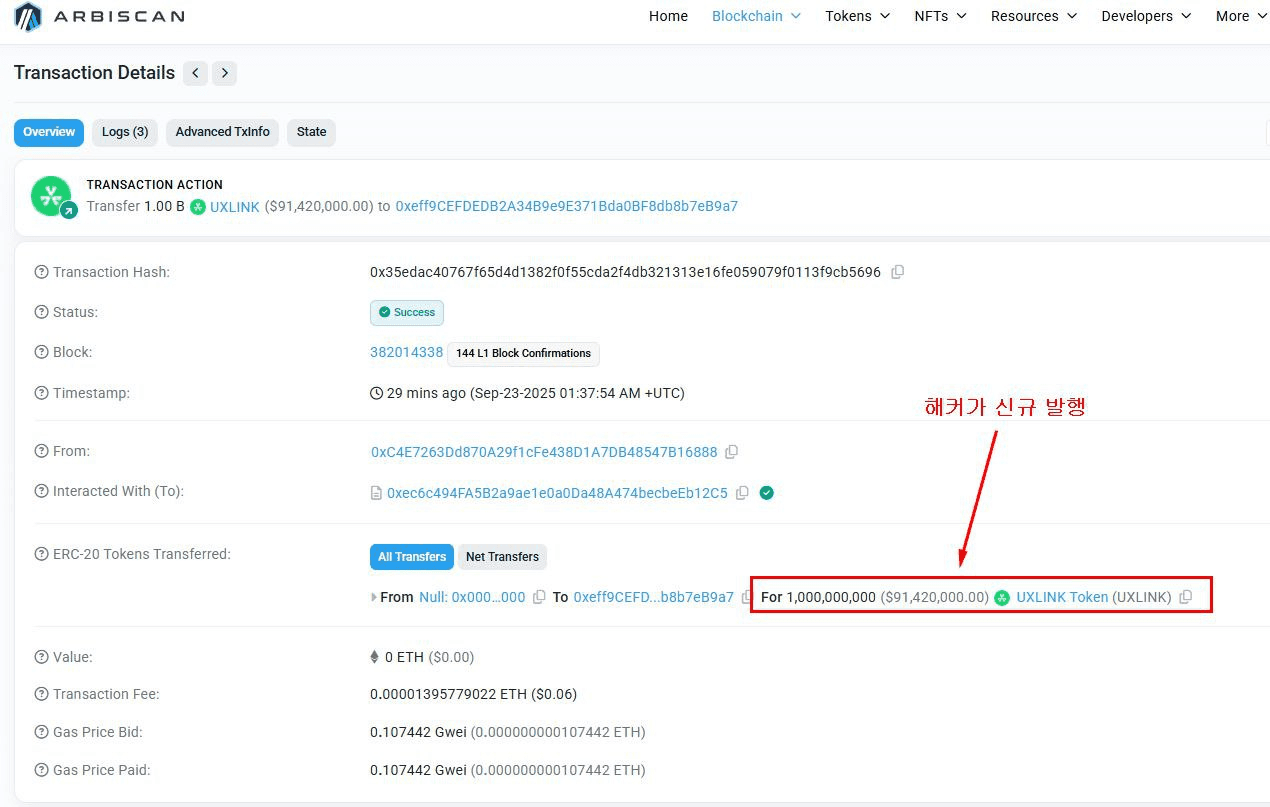
Task: Switch to the State tab
Action: pyautogui.click(x=311, y=132)
